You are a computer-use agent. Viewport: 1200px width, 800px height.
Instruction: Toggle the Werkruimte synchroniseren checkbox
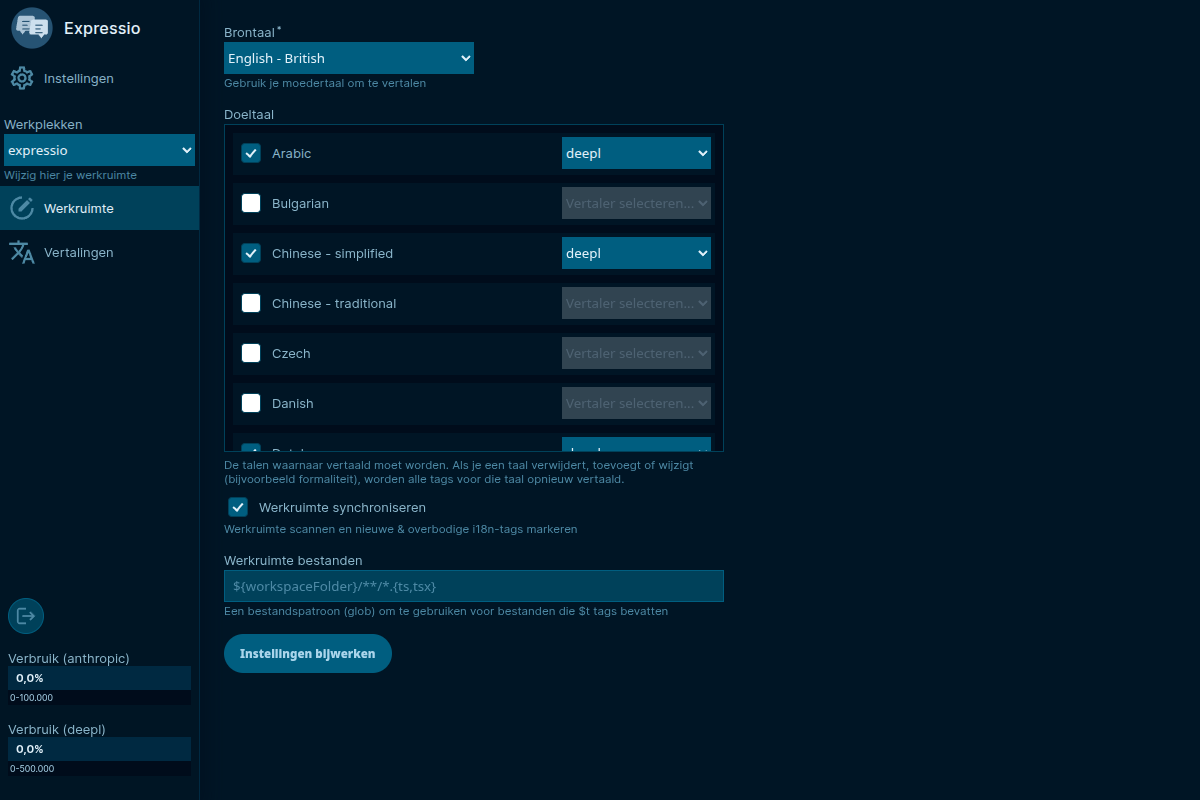click(x=238, y=507)
